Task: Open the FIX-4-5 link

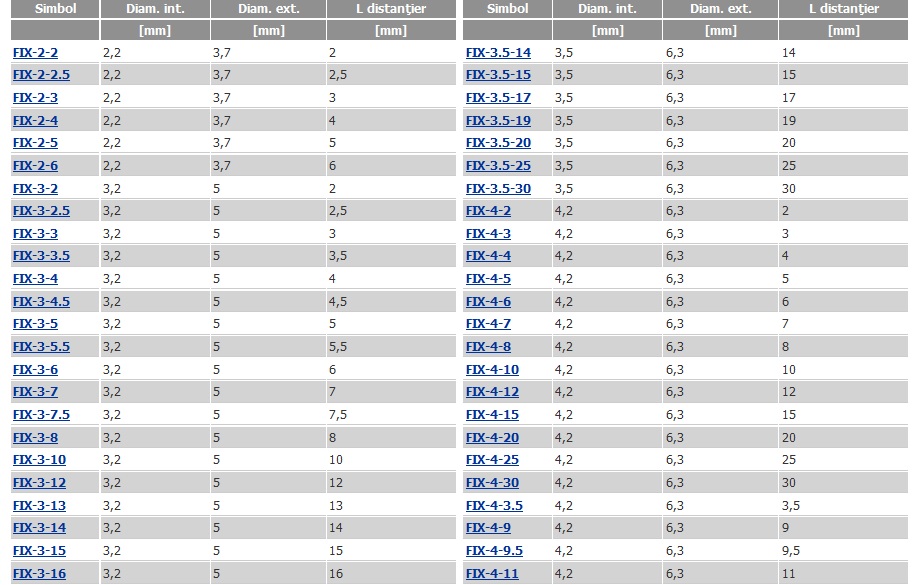Action: coord(489,278)
